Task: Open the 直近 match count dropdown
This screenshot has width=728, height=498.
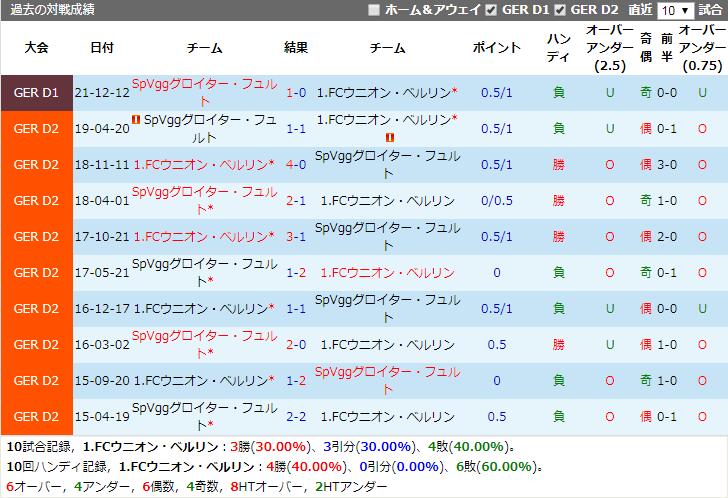Action: 675,10
